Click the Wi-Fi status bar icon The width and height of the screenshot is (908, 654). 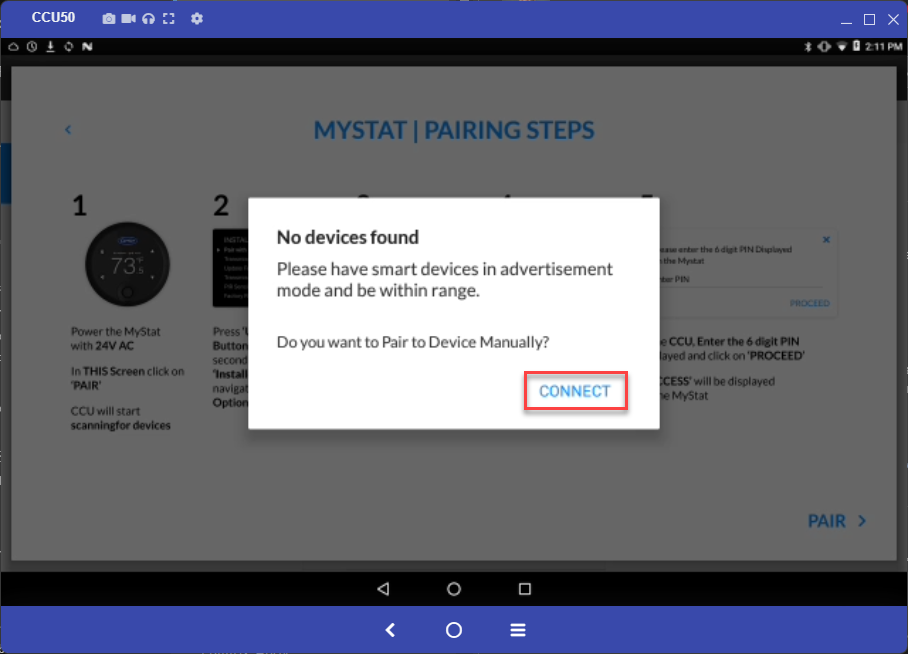842,47
